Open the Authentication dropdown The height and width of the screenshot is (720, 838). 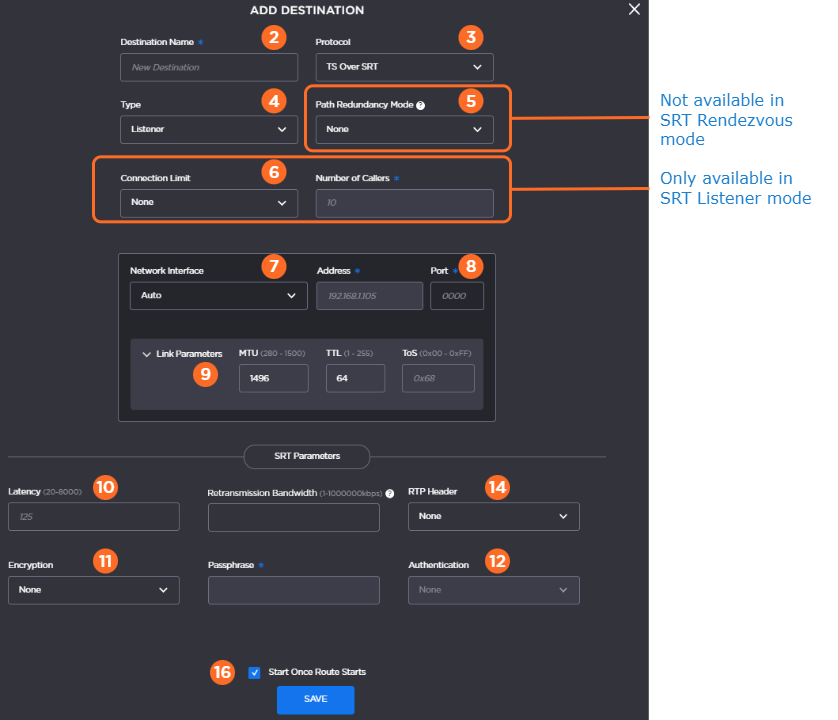pos(493,590)
